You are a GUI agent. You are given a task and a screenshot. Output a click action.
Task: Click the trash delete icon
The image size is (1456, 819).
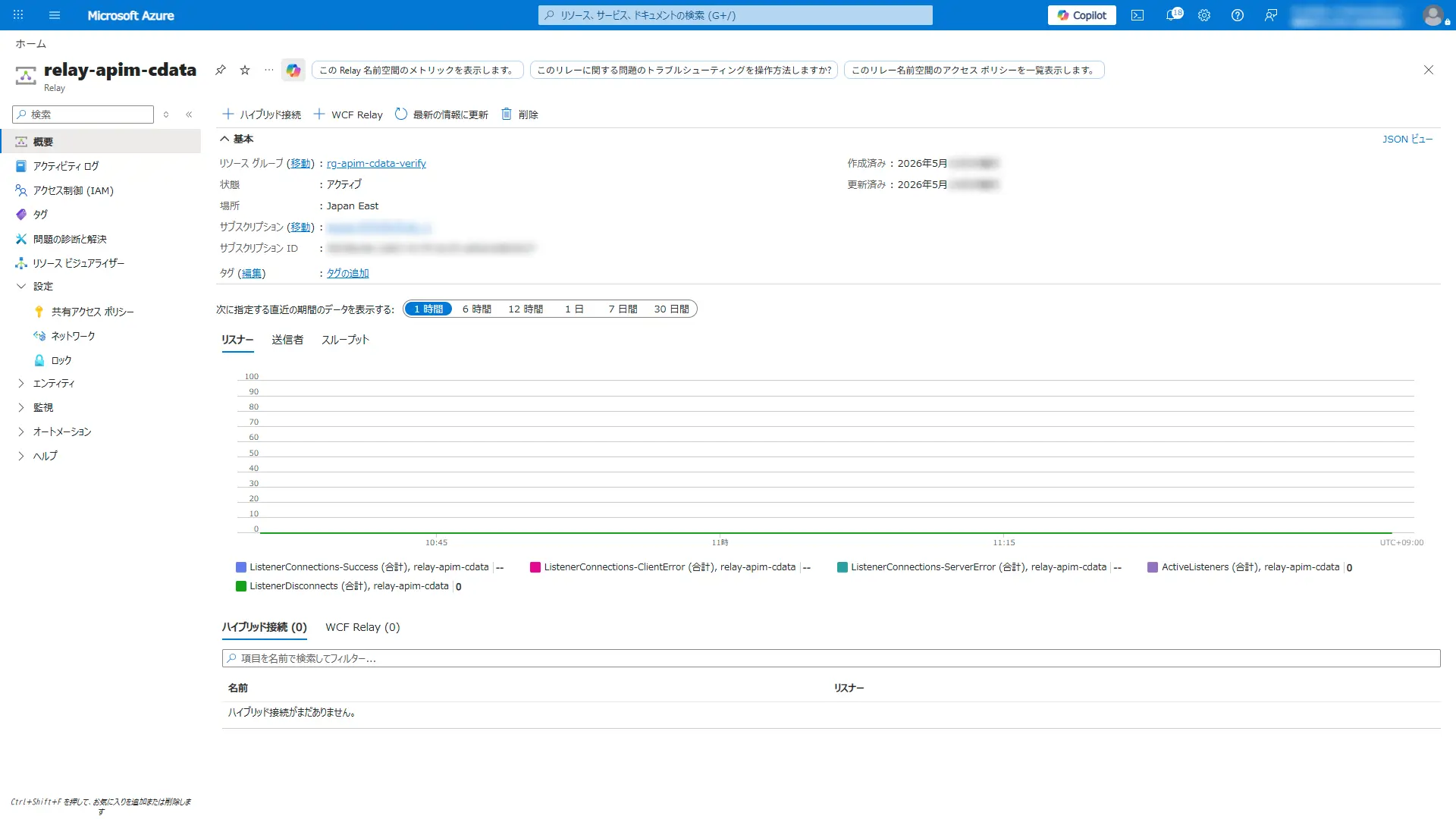point(507,115)
